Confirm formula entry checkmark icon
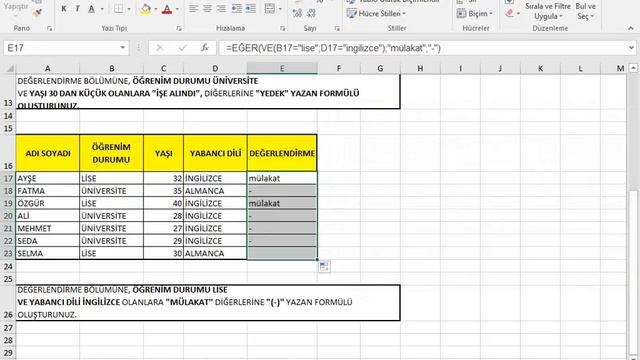Viewport: 640px width, 360px height. 182,48
